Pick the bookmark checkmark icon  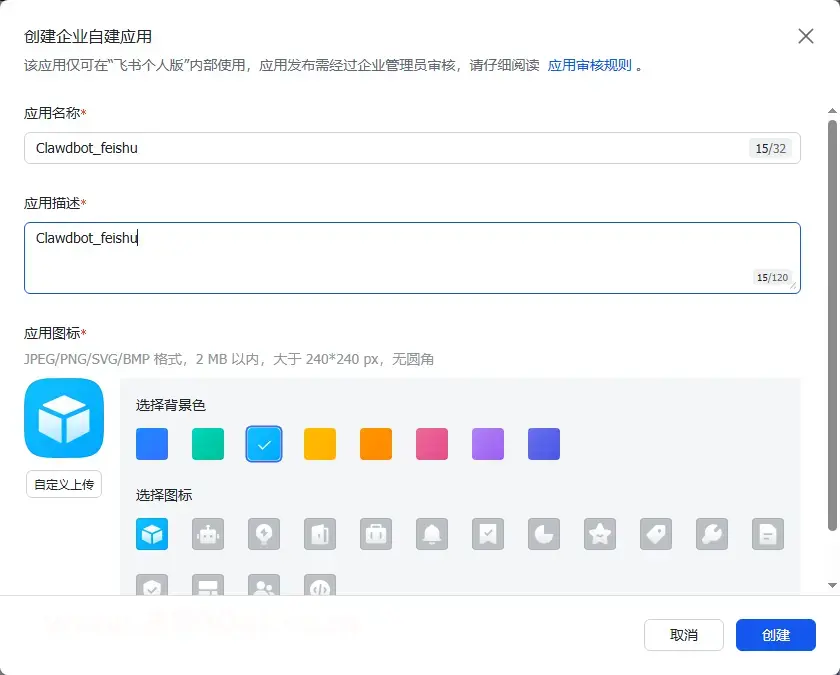(x=488, y=534)
